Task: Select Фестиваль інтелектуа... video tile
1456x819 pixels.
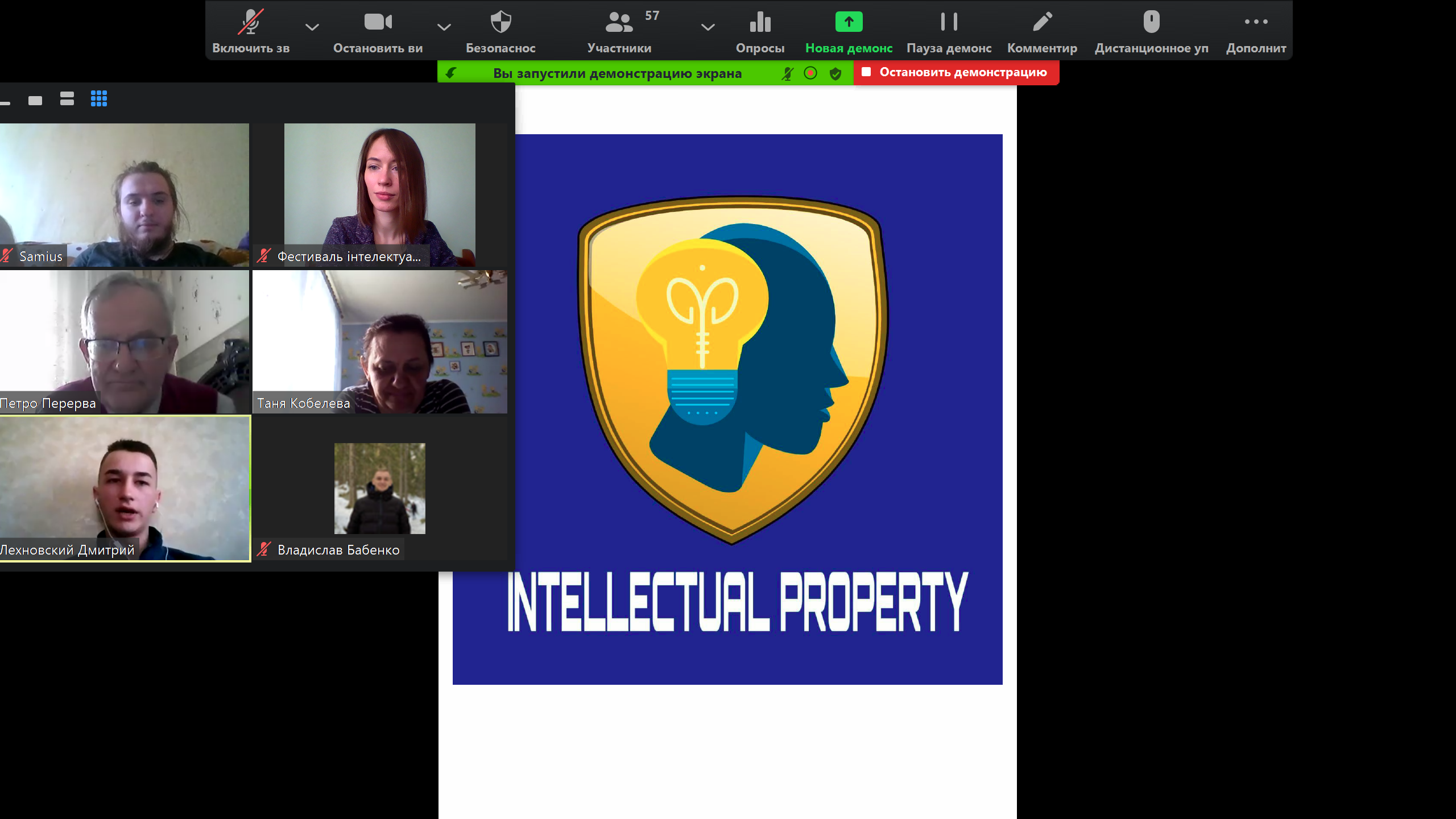Action: (380, 195)
